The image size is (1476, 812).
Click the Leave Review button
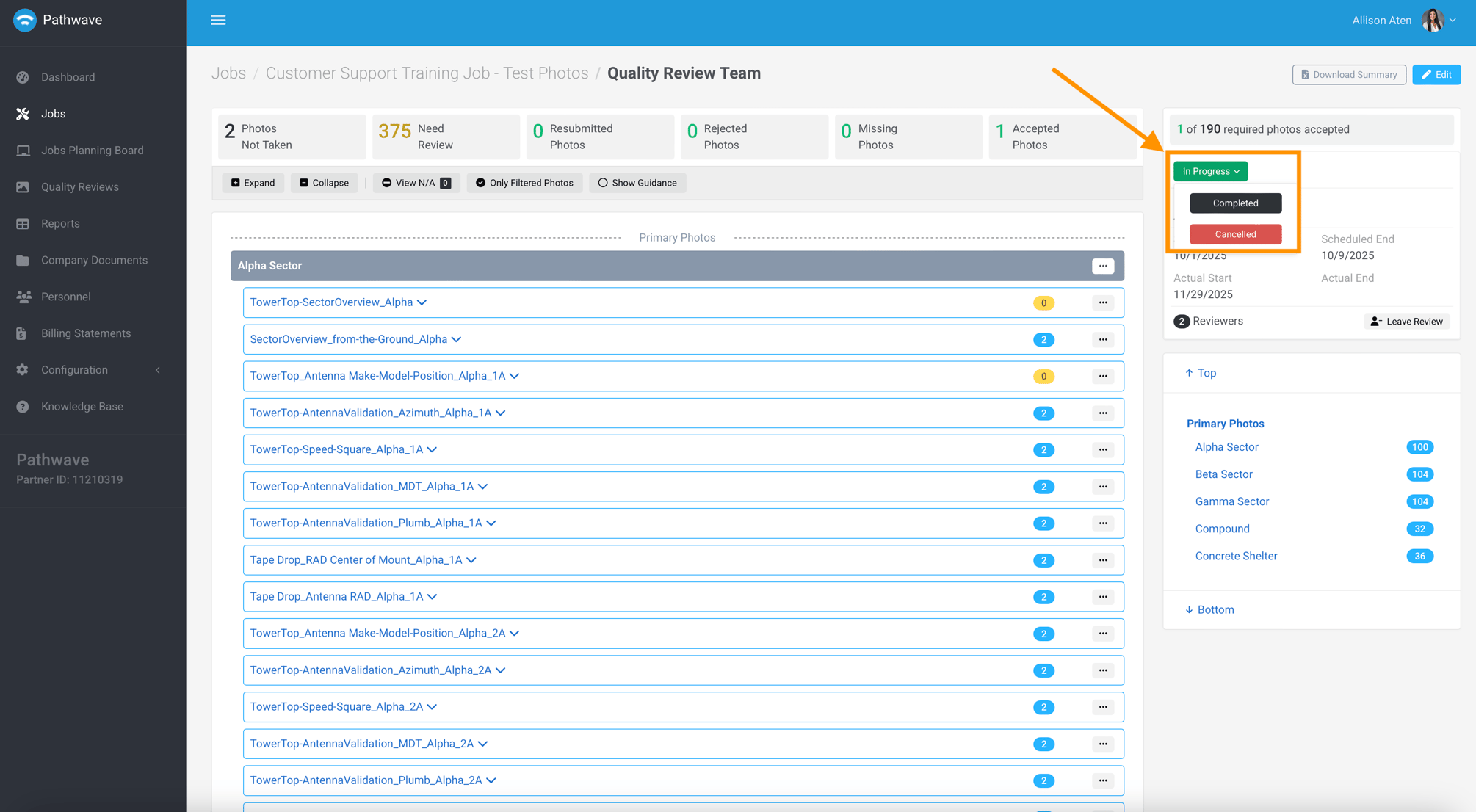tap(1406, 322)
